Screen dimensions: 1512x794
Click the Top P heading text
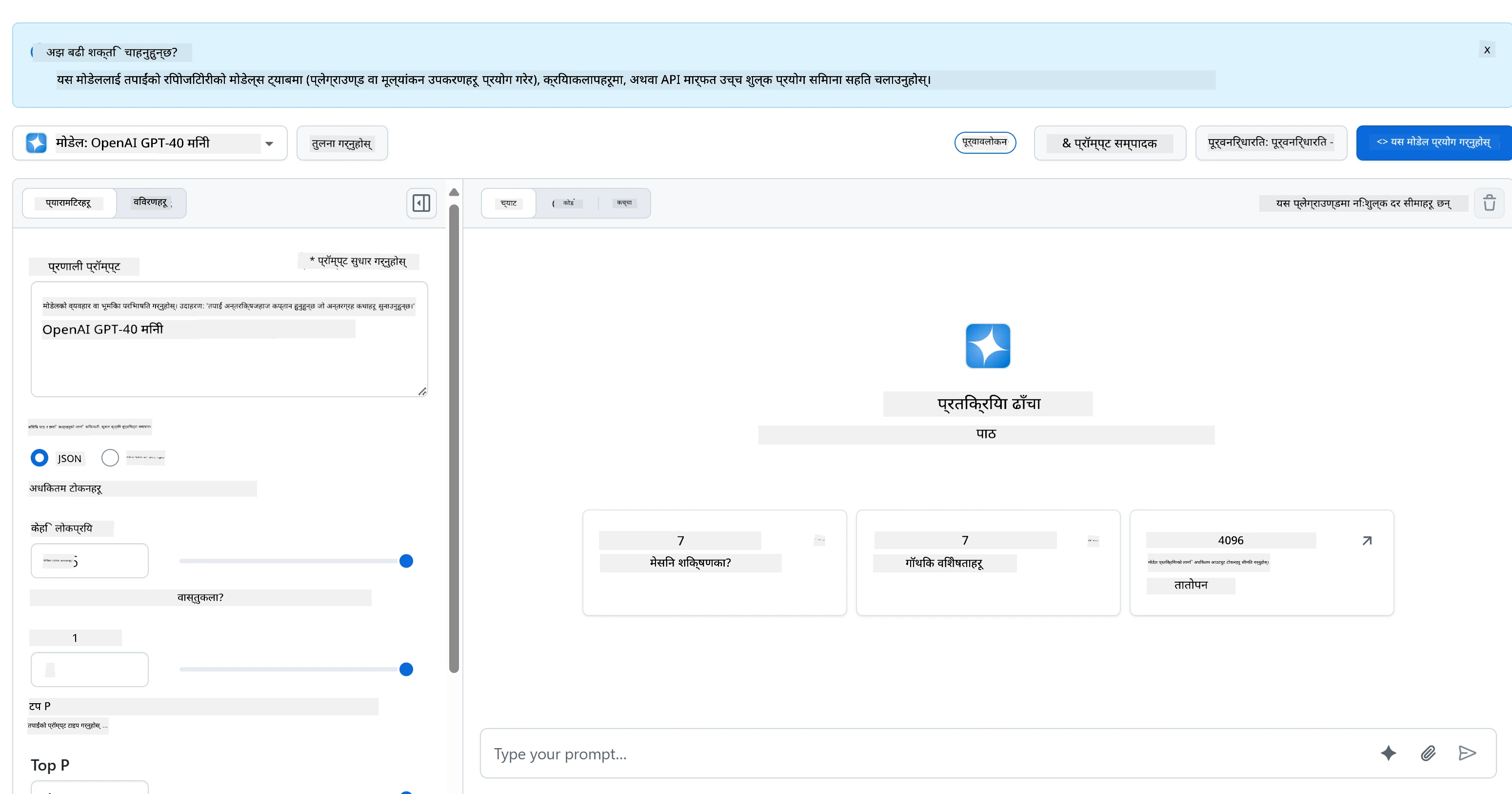click(x=50, y=765)
